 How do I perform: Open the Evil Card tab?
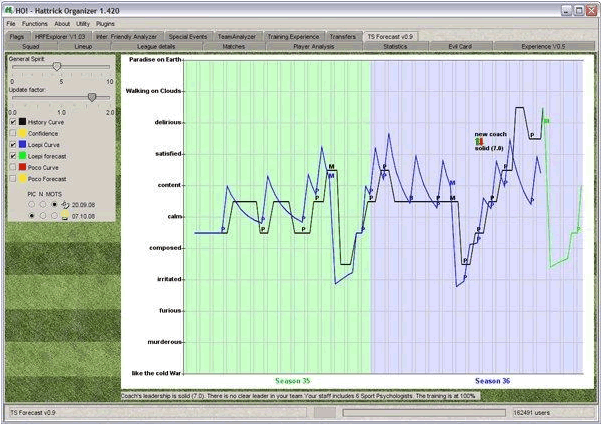click(460, 46)
